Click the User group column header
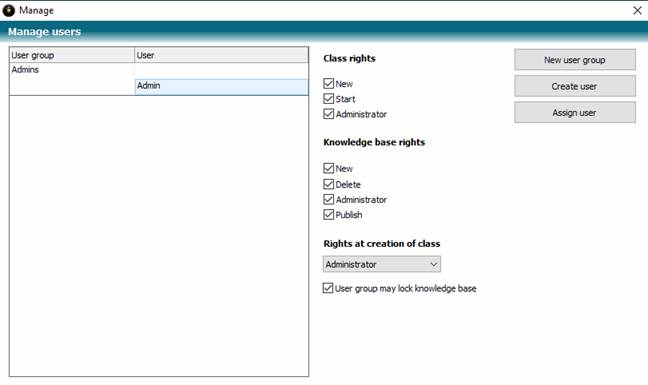 point(72,55)
